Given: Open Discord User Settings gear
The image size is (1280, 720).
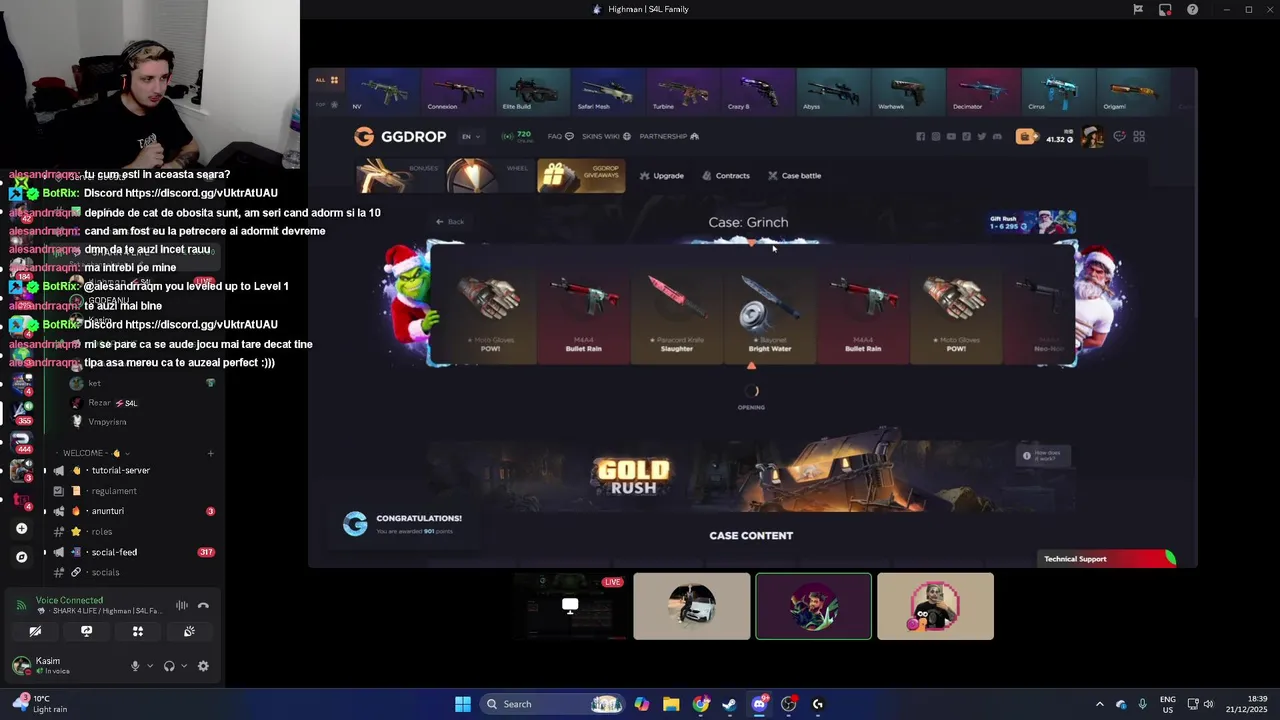Looking at the screenshot, I should (x=203, y=666).
